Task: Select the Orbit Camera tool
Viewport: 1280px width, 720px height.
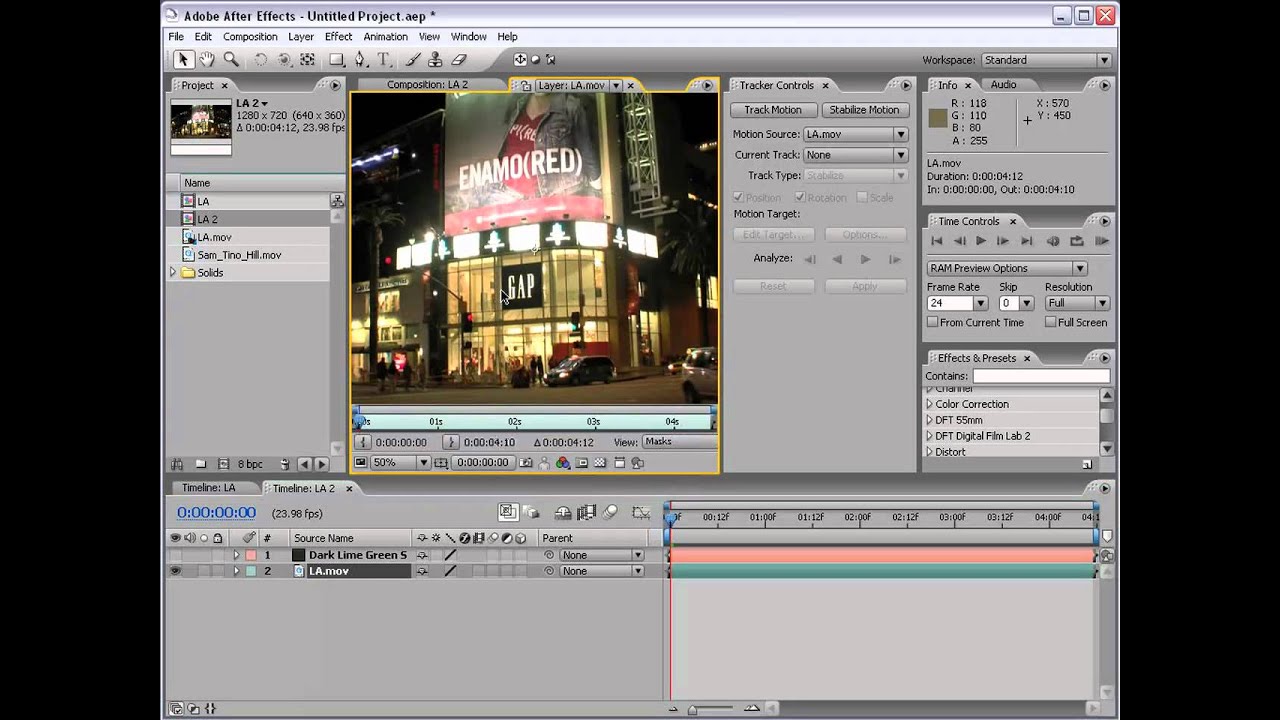Action: tap(284, 60)
